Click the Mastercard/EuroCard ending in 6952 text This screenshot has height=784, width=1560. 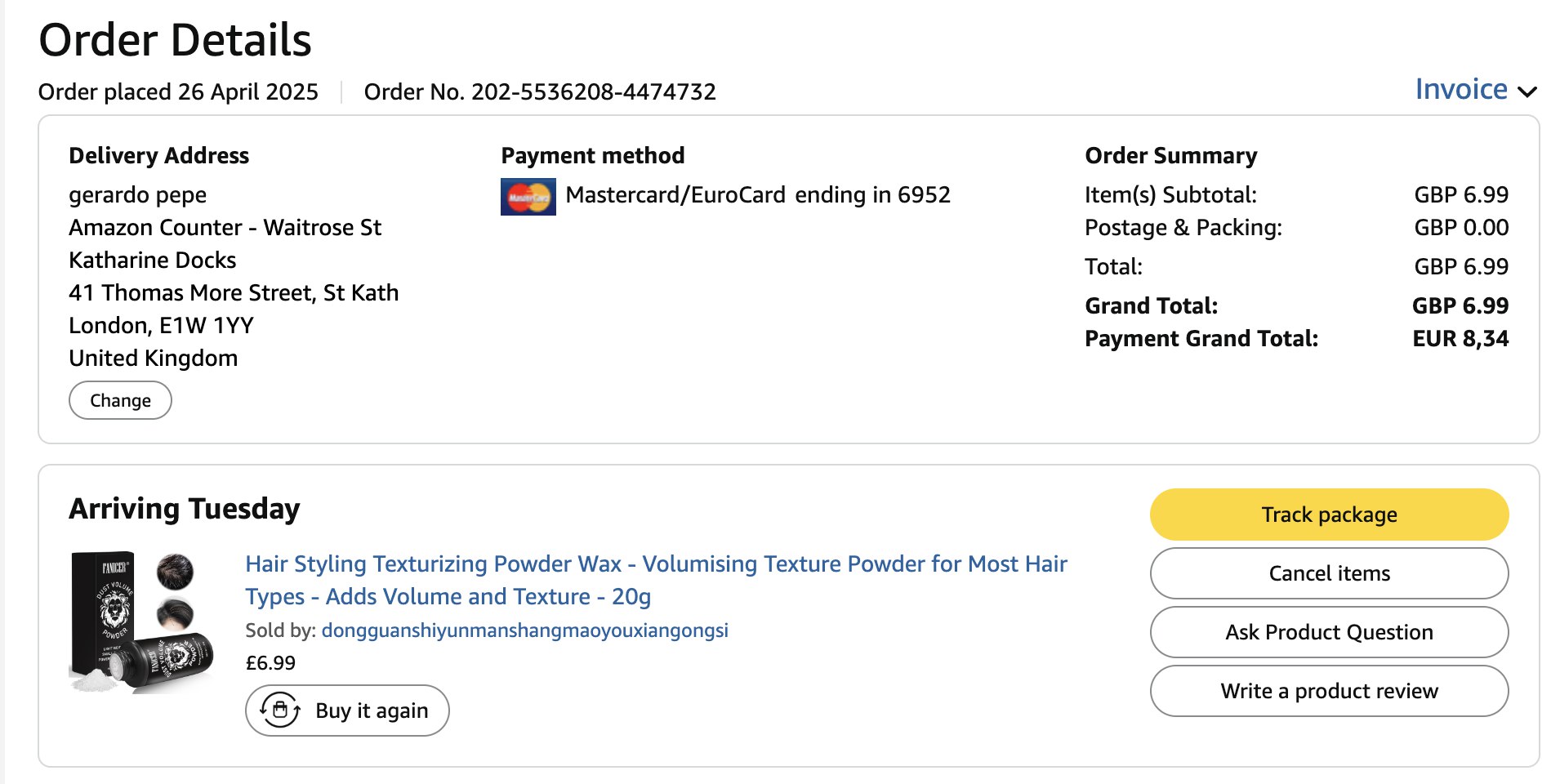(x=757, y=195)
